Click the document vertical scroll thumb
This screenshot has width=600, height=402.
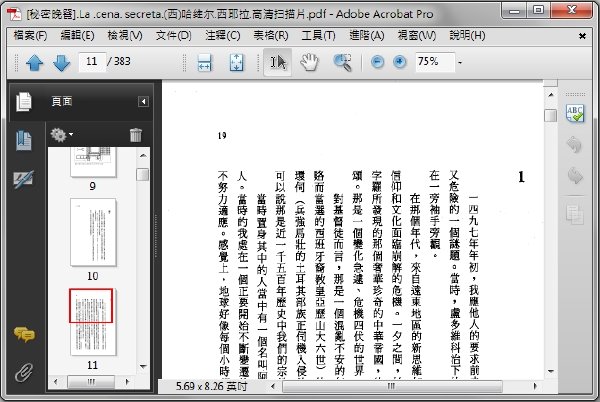click(x=550, y=116)
